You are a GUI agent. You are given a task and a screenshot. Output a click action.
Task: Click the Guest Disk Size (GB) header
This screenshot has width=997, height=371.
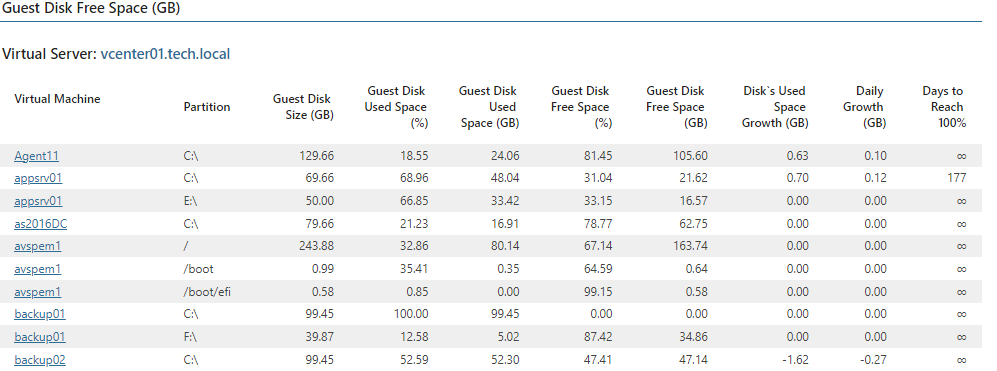click(303, 107)
